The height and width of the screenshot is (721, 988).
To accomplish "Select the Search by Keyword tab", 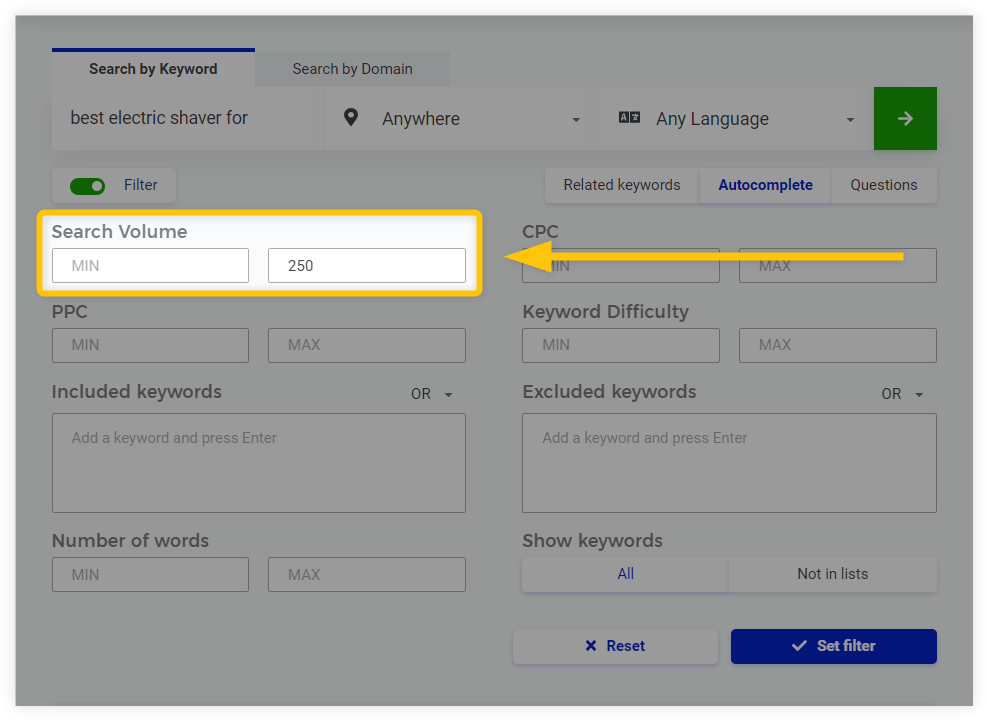I will 153,69.
